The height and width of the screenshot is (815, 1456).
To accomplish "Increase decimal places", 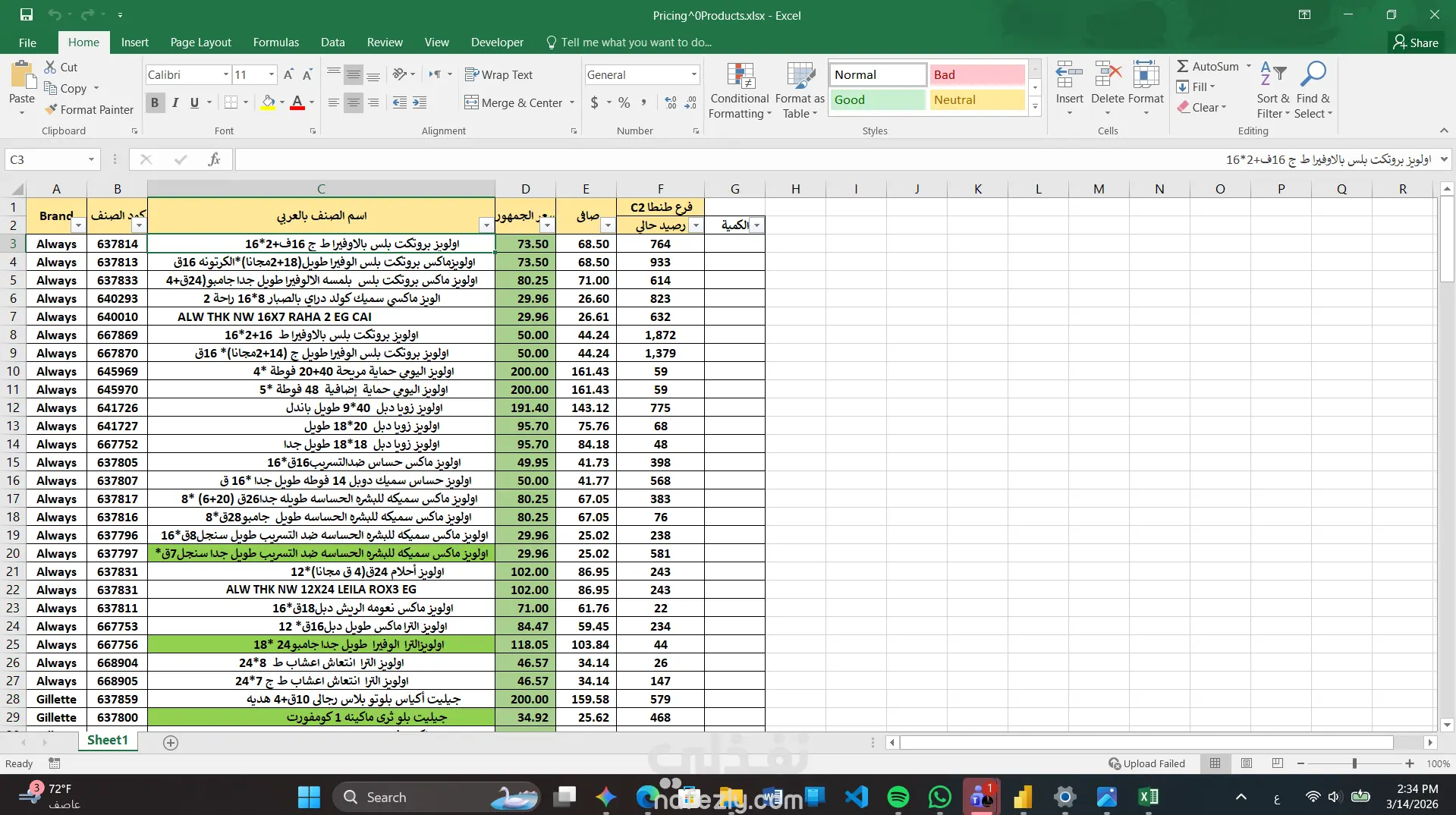I will (671, 102).
